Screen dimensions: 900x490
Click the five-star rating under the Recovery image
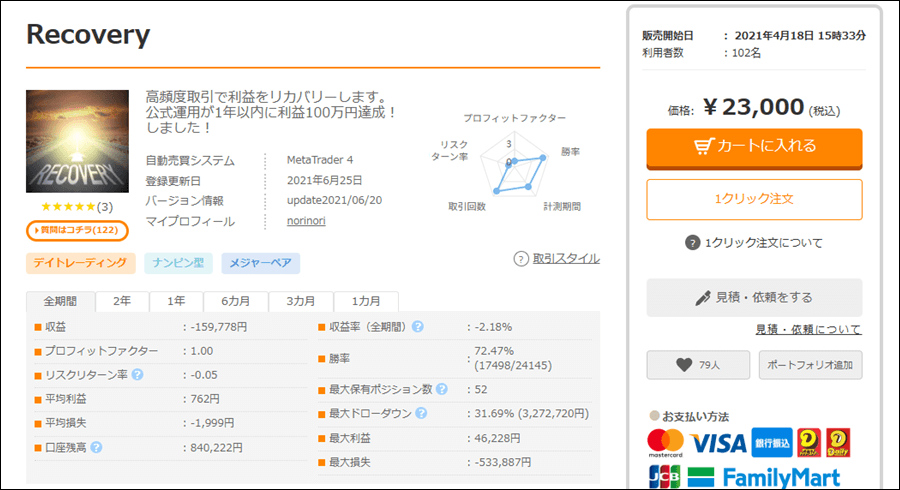tap(68, 207)
